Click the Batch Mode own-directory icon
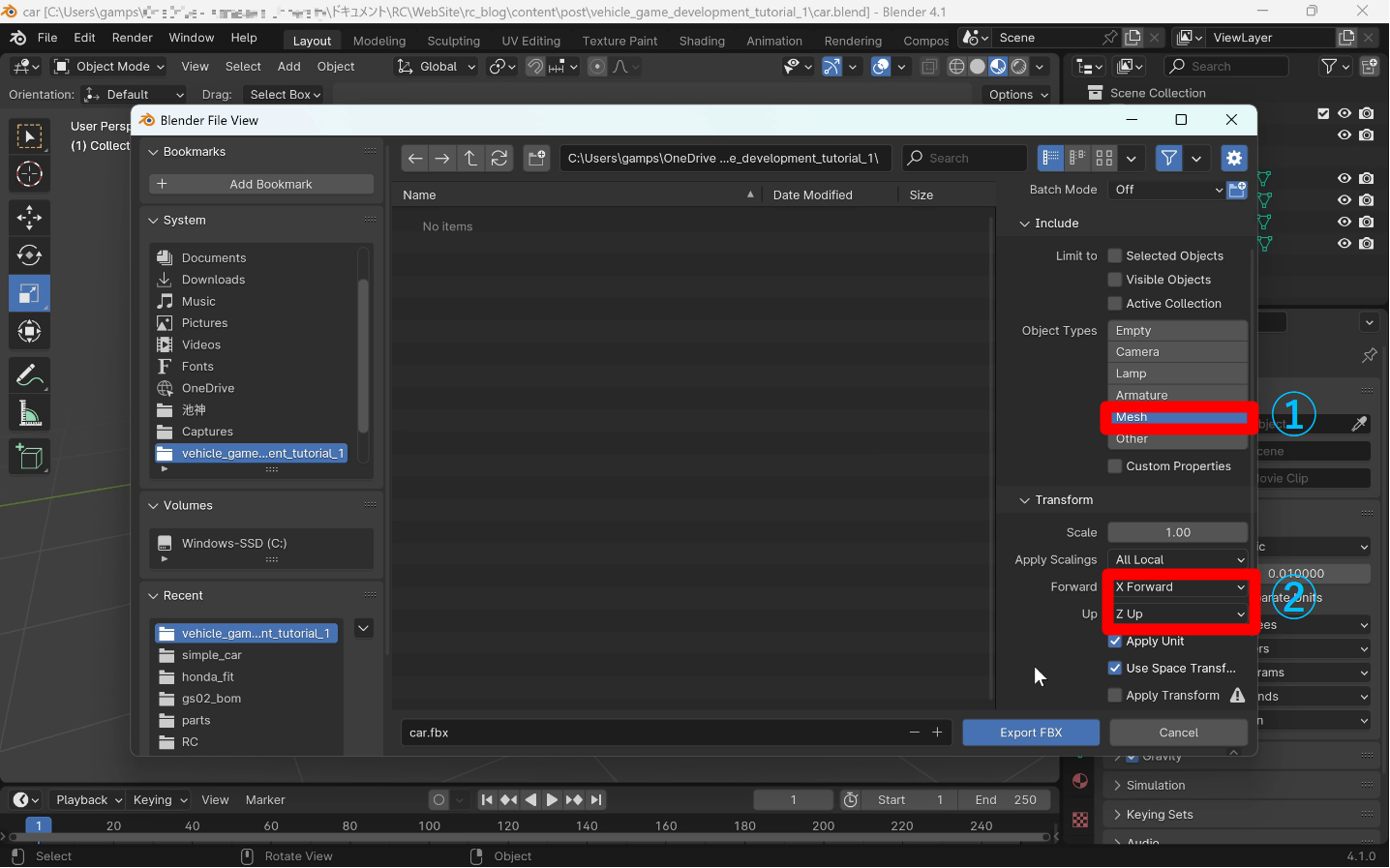The image size is (1390, 868). (1237, 190)
